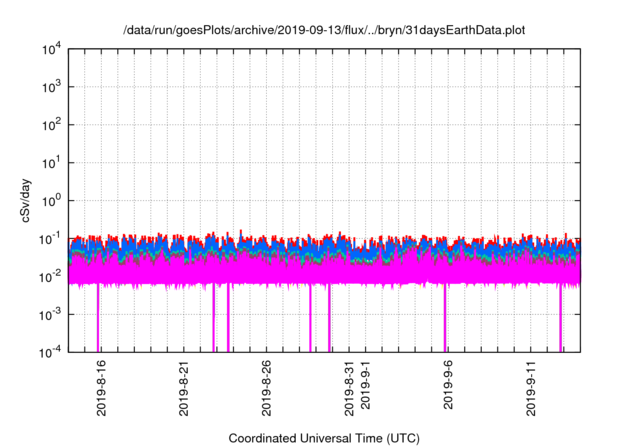Click the 10^3 y-axis tick label
Image resolution: width=640 pixels, height=448 pixels.
(x=51, y=87)
